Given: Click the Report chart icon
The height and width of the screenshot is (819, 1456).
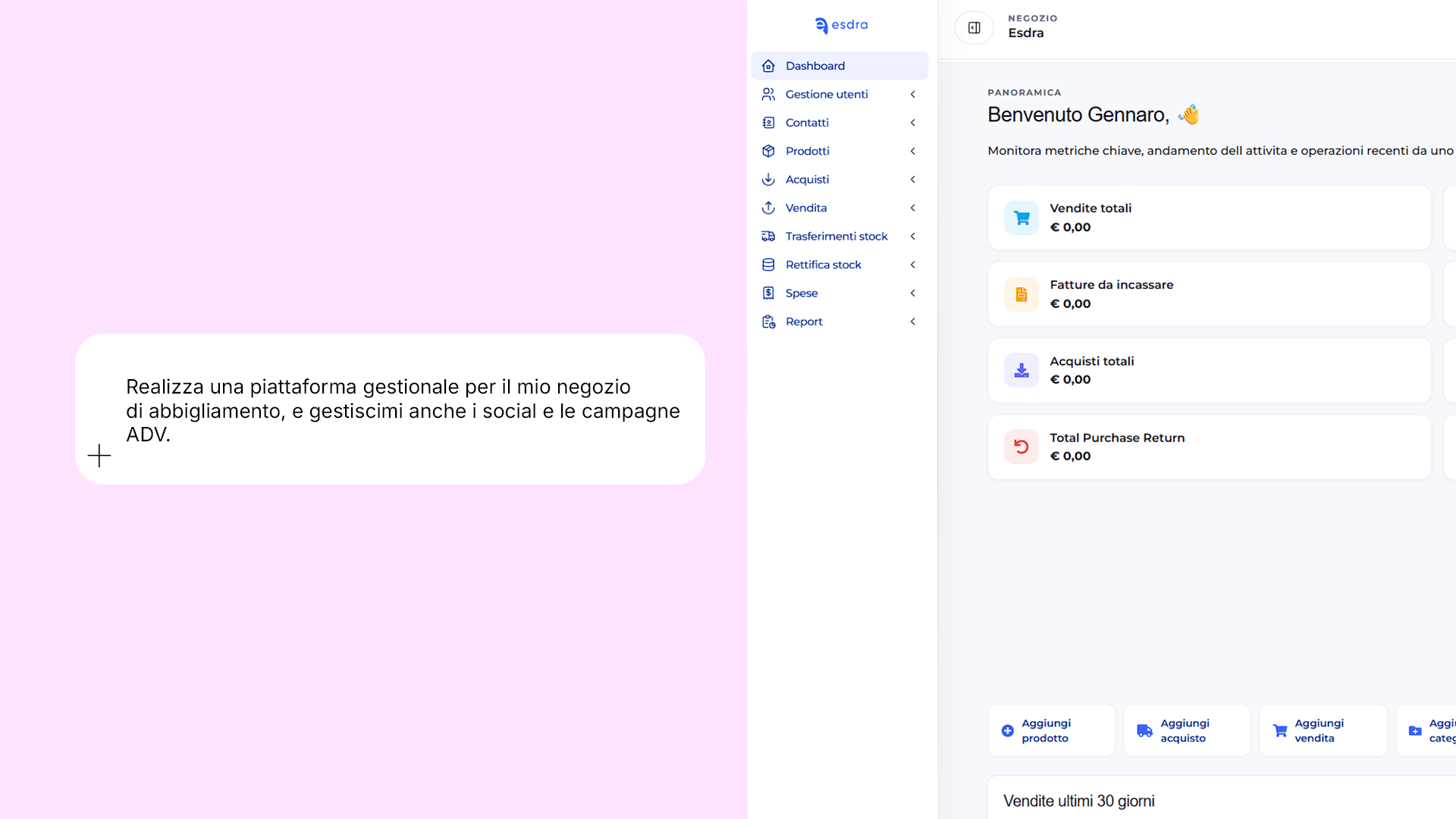Looking at the screenshot, I should pos(768,321).
